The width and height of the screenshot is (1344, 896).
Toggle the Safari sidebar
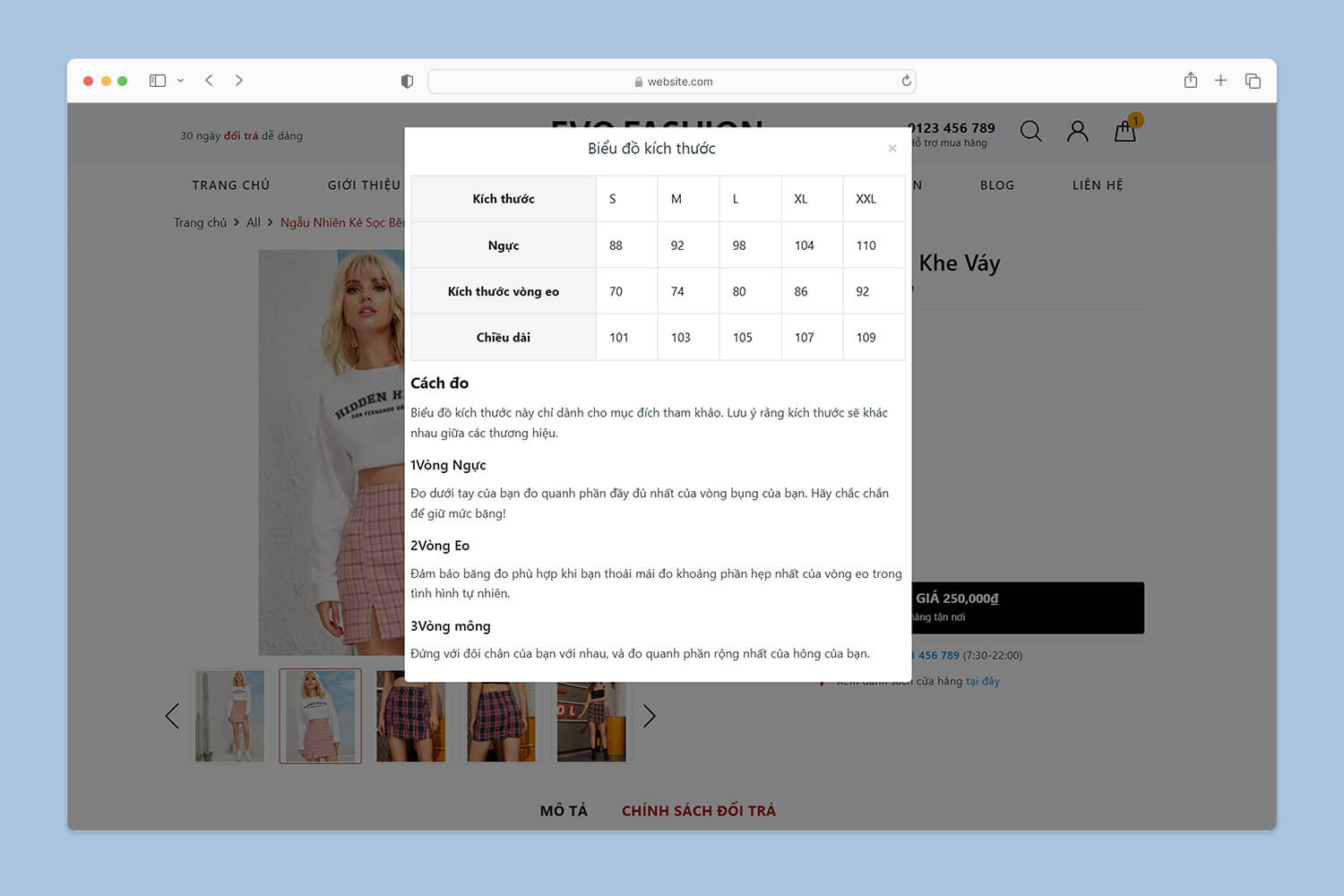tap(158, 81)
